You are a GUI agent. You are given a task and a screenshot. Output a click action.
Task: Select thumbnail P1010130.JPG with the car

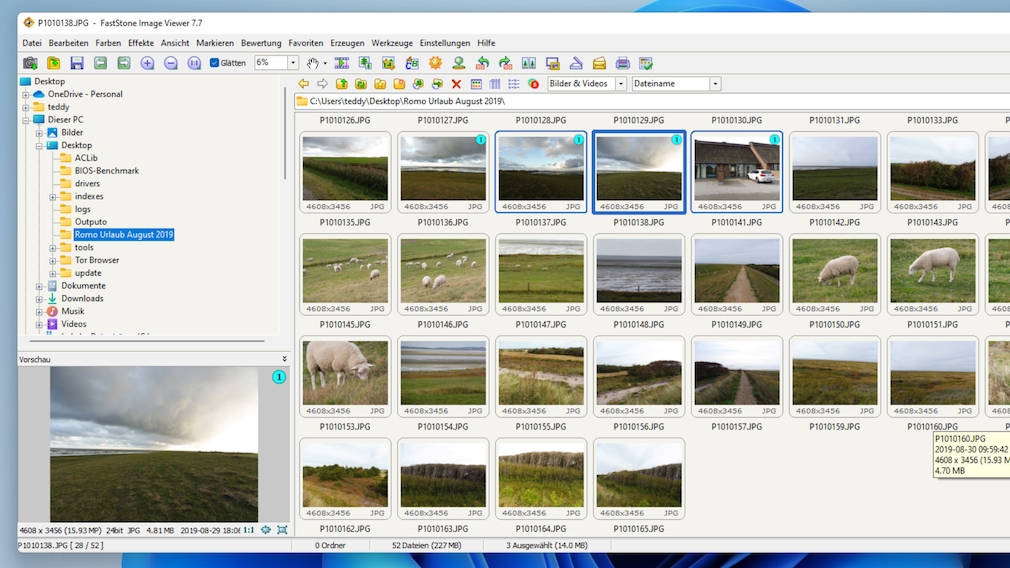(x=737, y=172)
